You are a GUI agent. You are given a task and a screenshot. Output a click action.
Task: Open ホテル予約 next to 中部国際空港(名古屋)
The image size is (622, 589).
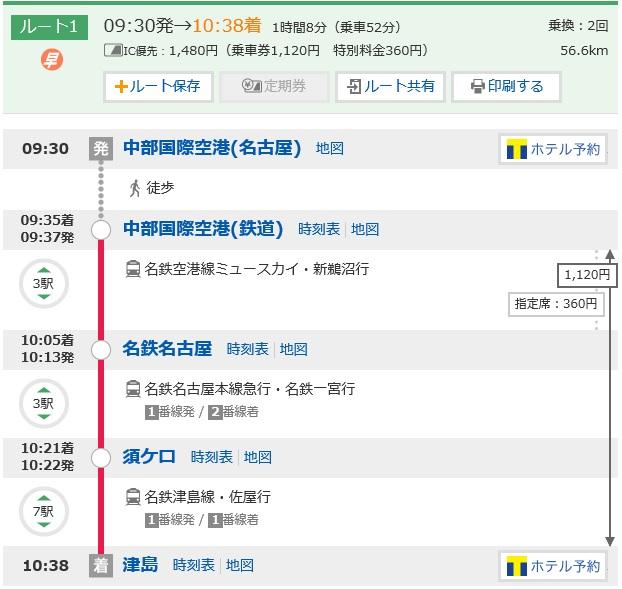click(x=553, y=150)
